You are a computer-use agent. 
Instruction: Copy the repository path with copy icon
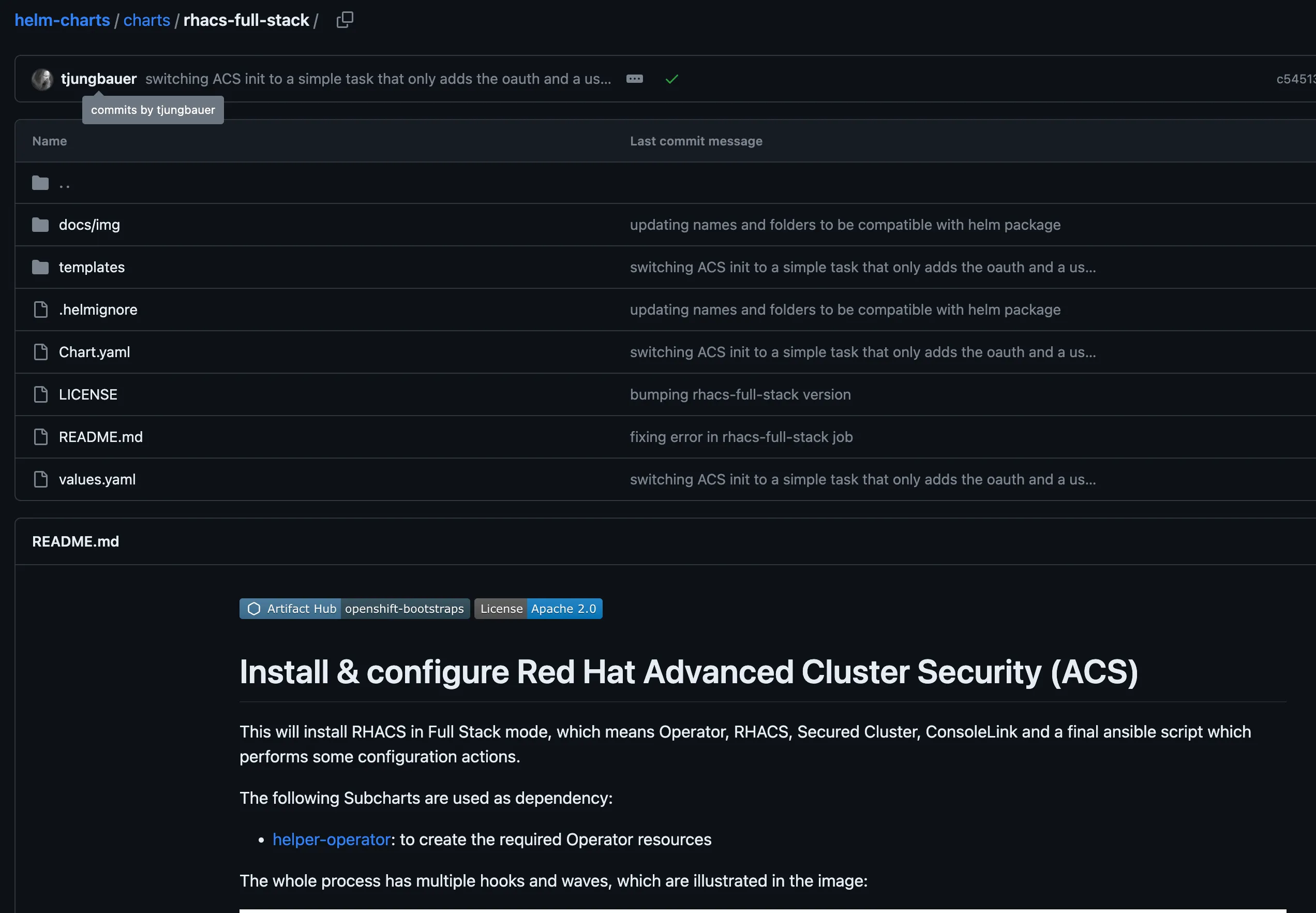(345, 20)
